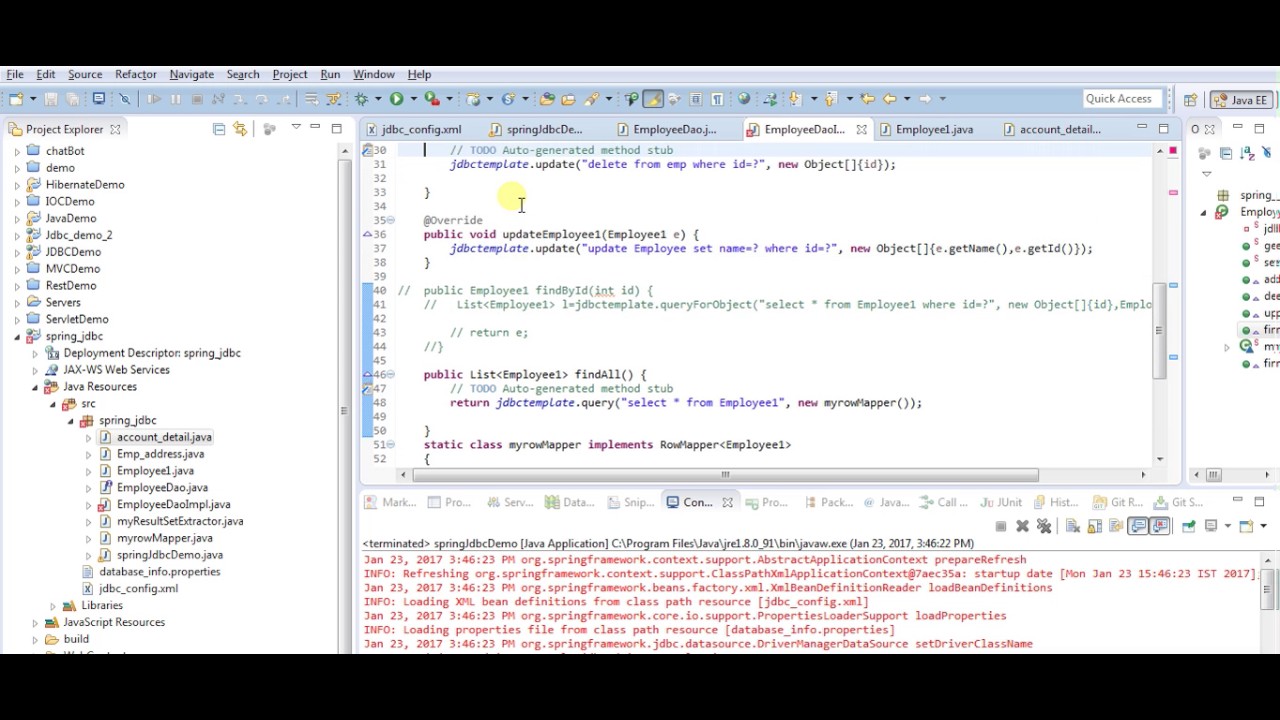Click editor horizontal scrollbar

pos(725,475)
